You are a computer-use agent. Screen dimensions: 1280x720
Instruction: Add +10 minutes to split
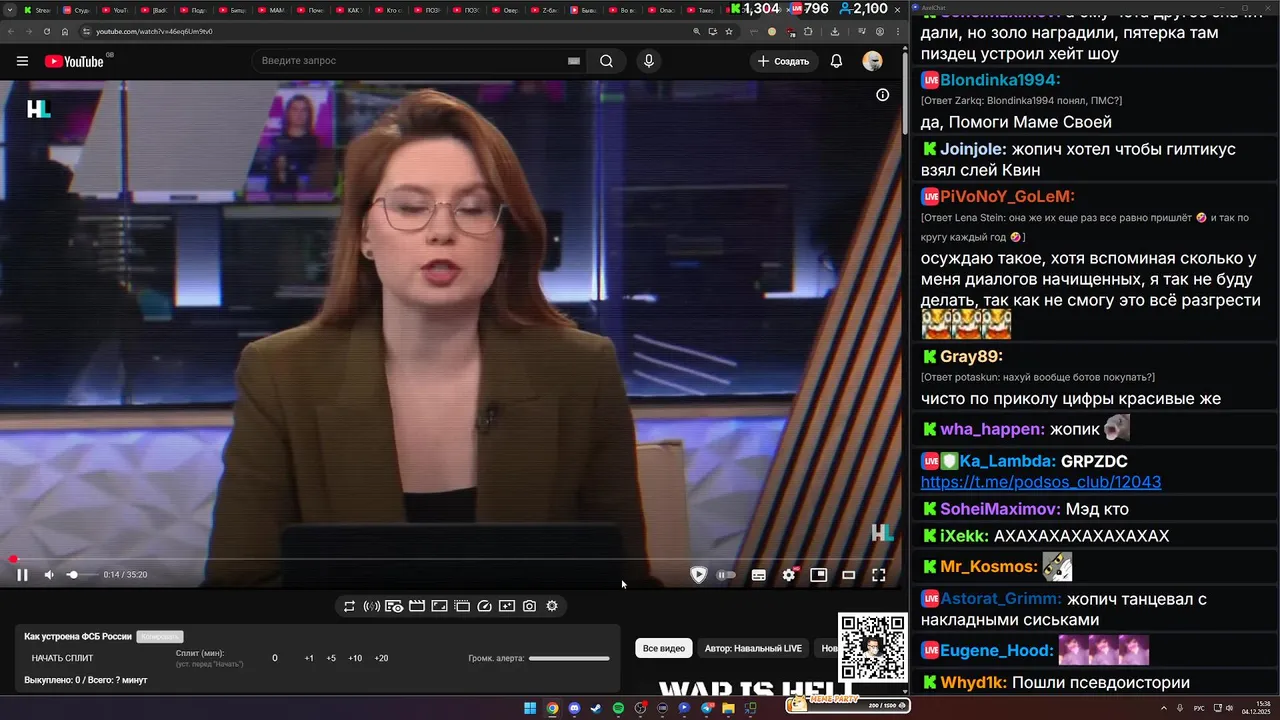click(355, 658)
